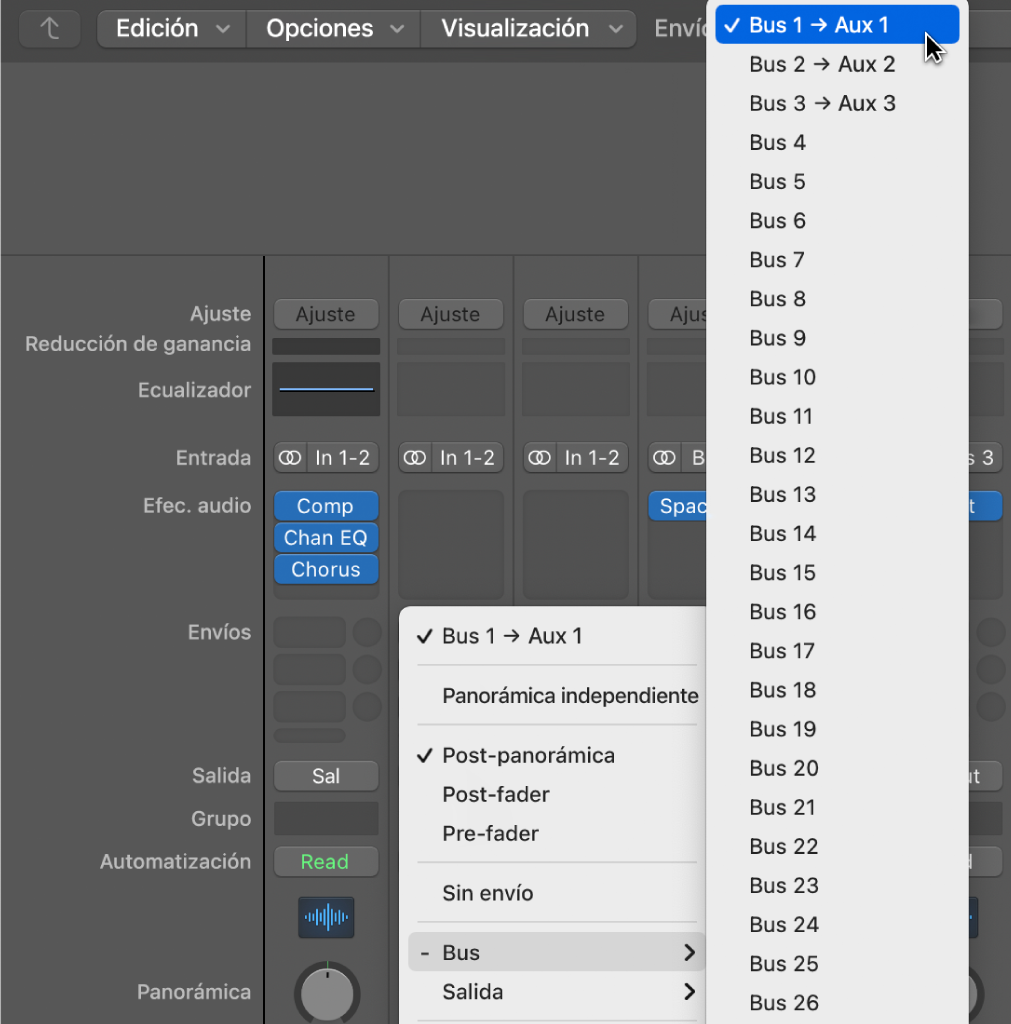The width and height of the screenshot is (1011, 1024).
Task: Toggle the stereo input icon on the second channel strip
Action: 415,458
